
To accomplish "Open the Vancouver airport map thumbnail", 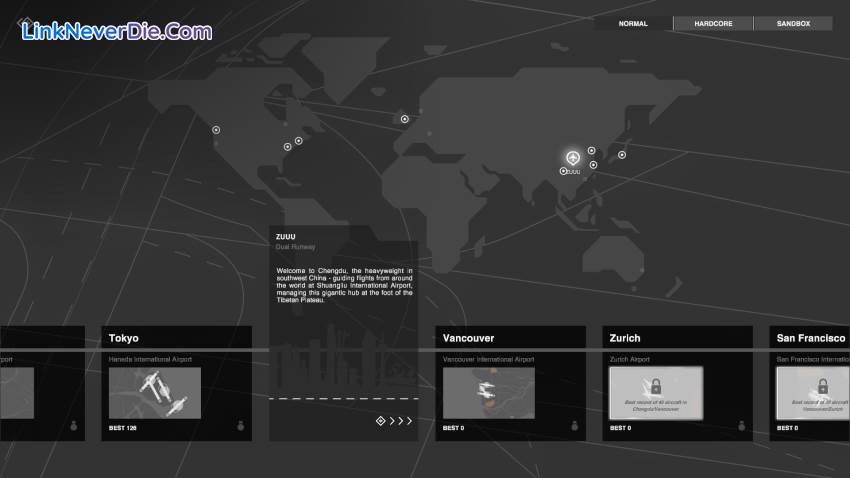I will (489, 392).
